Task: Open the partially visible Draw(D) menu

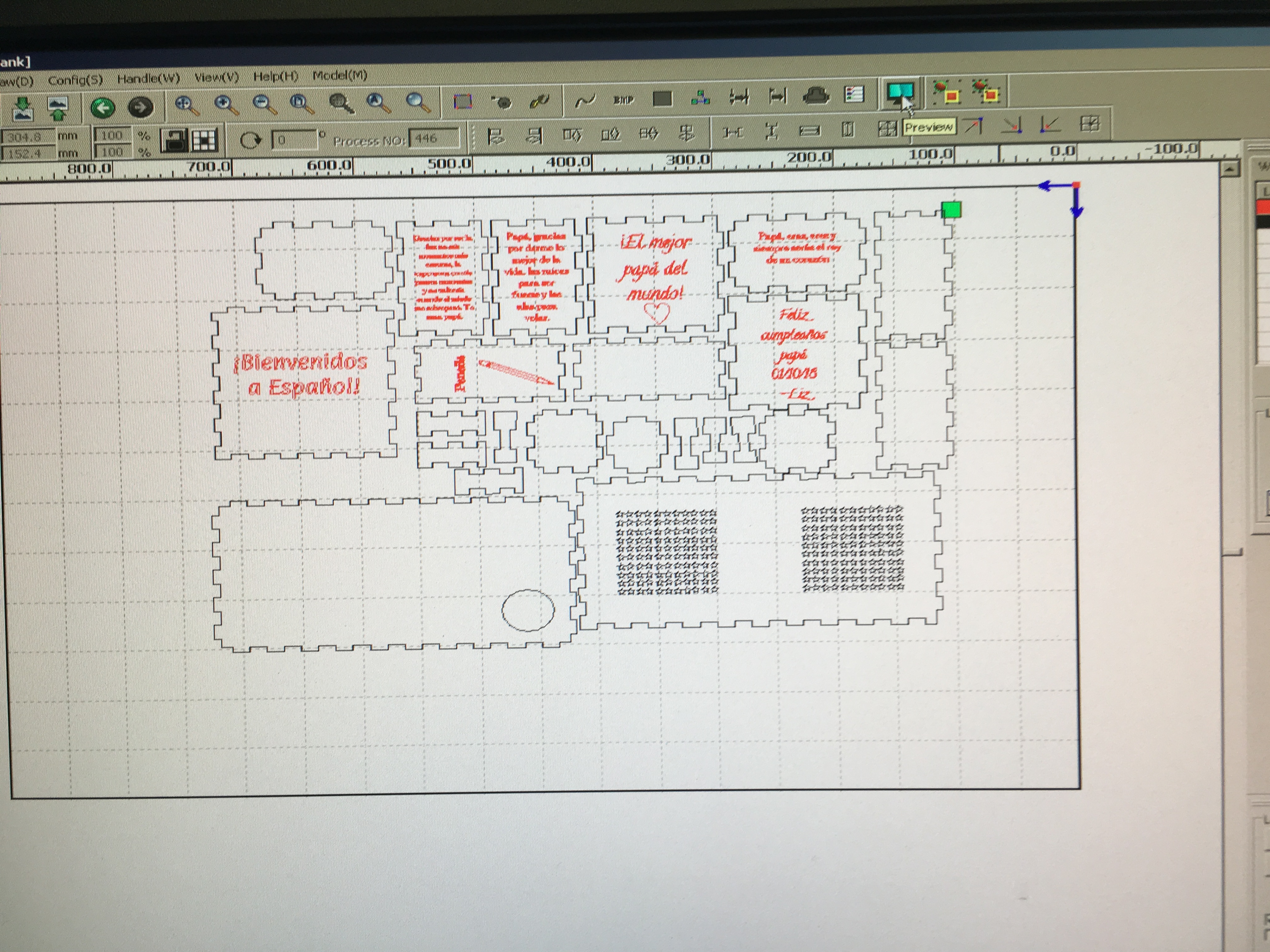Action: 17,81
